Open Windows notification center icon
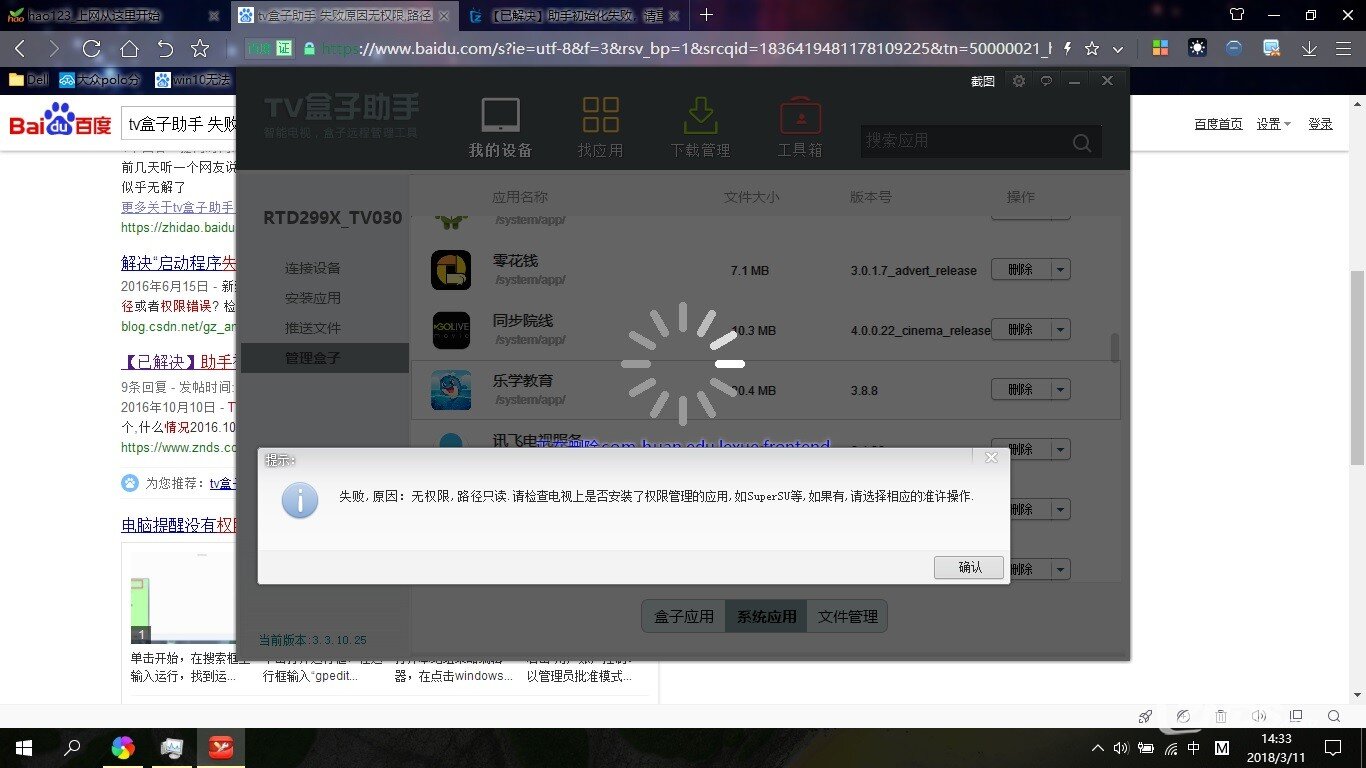Screen dimensions: 1366x768 [1332, 747]
